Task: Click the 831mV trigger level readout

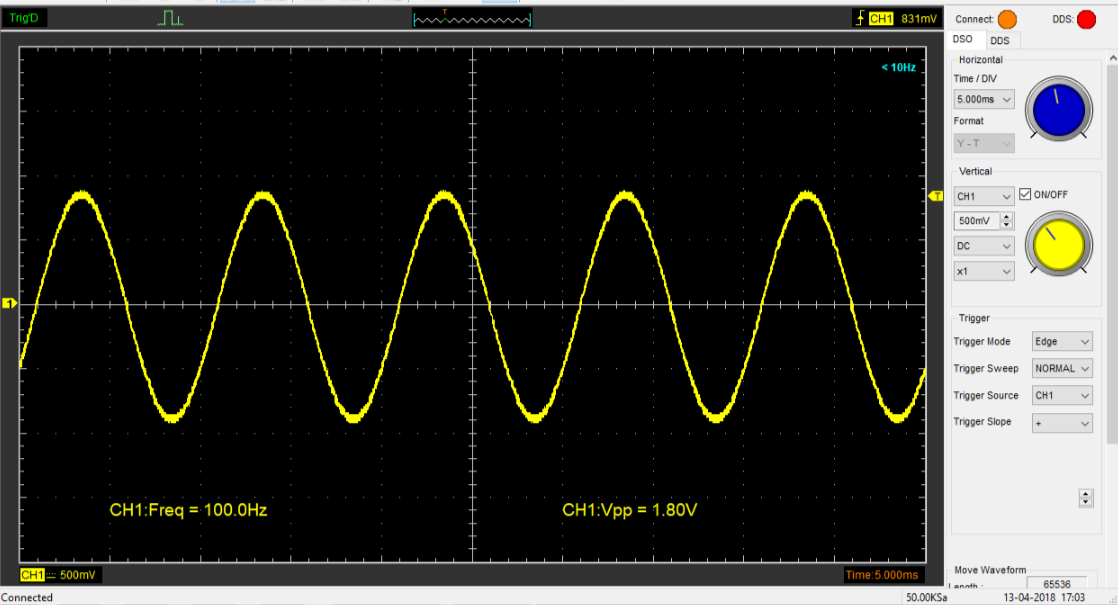Action: coord(918,19)
